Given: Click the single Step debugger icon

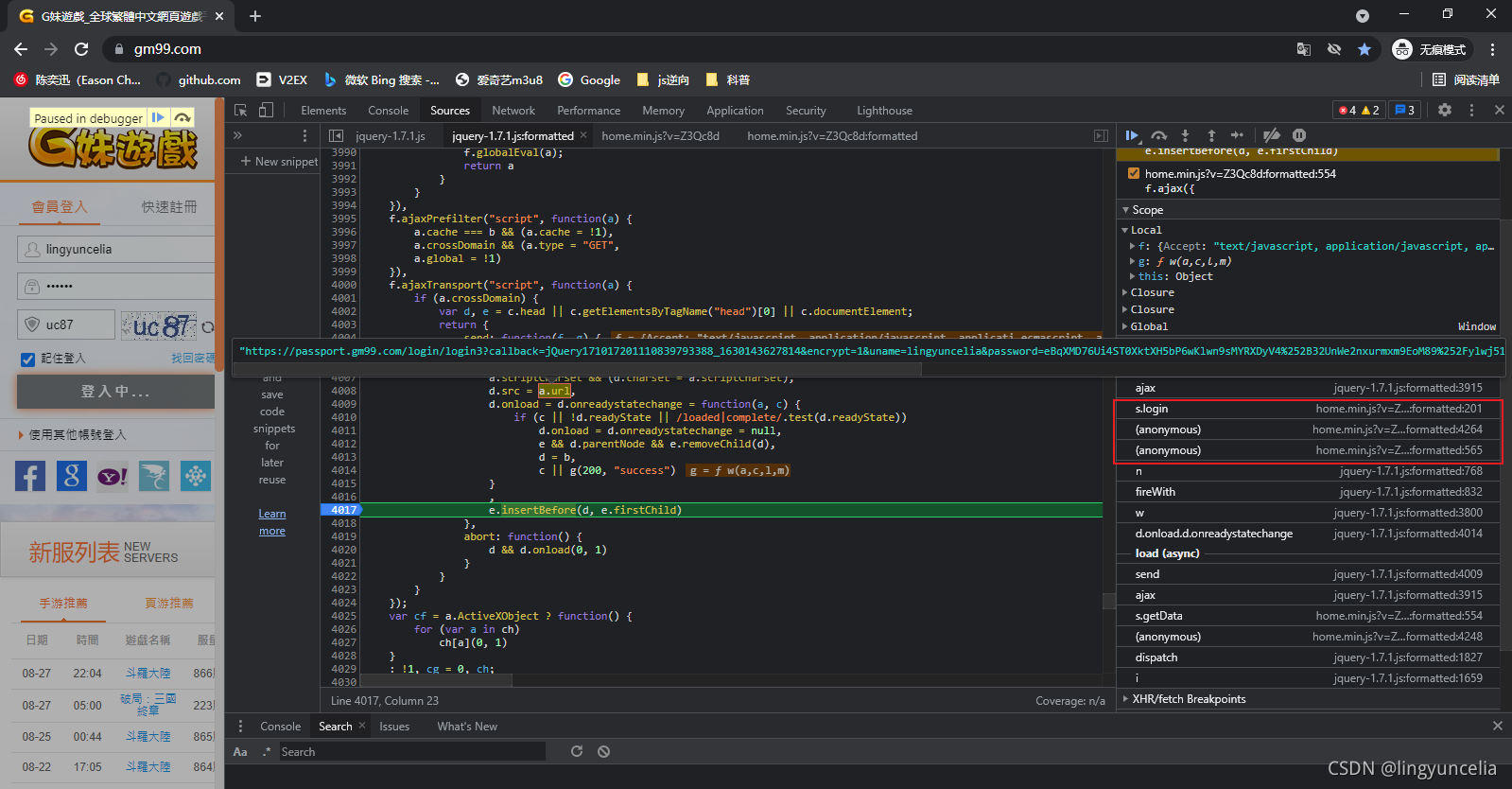Looking at the screenshot, I should pyautogui.click(x=1237, y=135).
